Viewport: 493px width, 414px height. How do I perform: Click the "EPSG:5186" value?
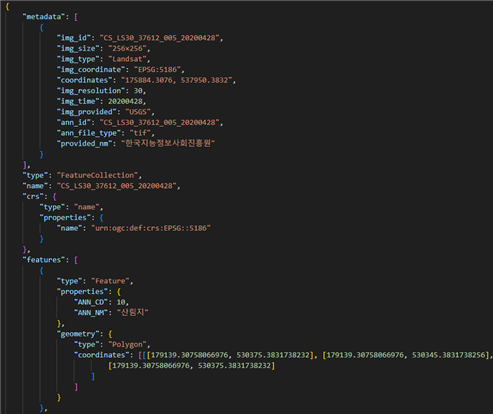[x=157, y=70]
